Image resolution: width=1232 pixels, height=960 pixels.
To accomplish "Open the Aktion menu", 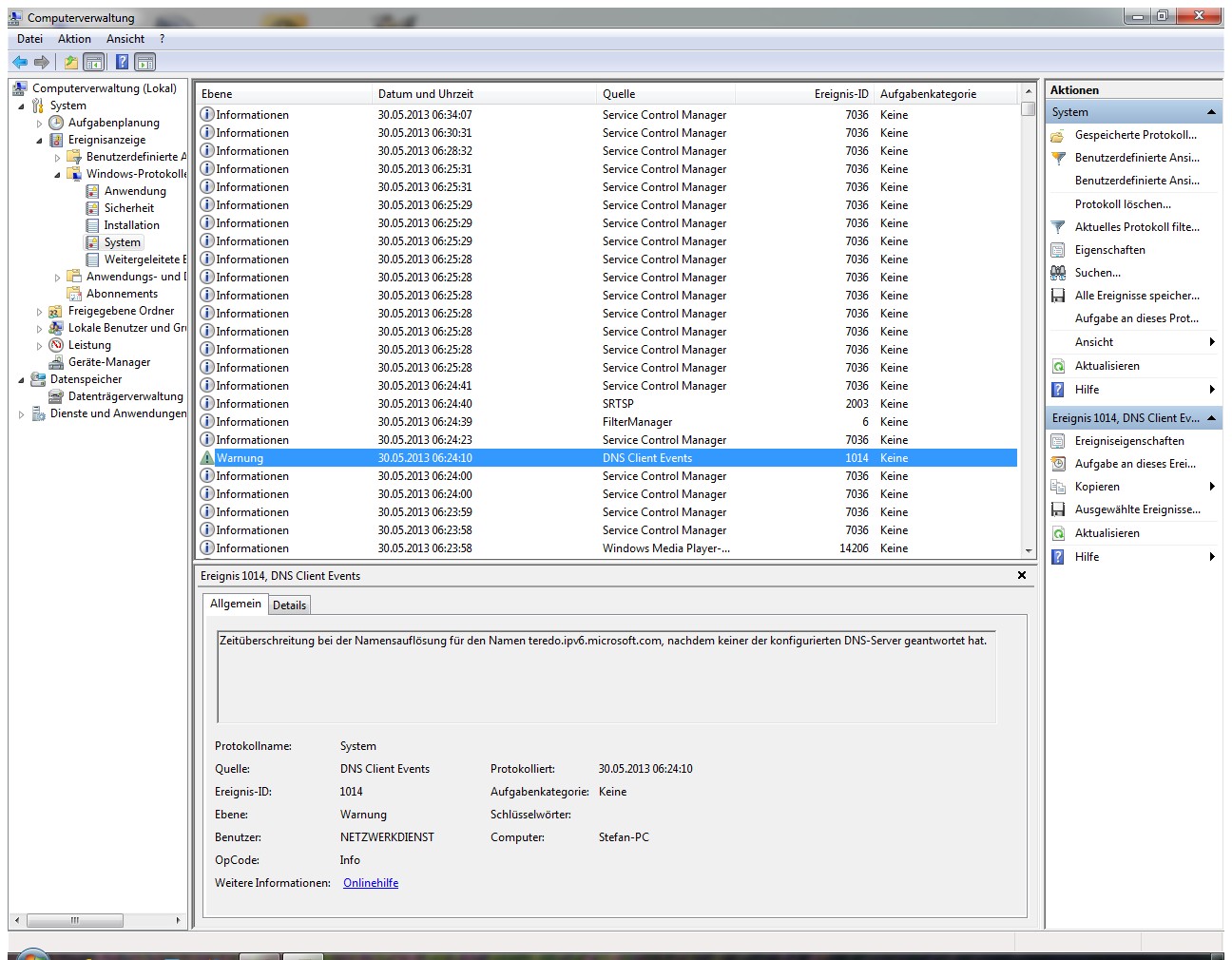I will 74,39.
